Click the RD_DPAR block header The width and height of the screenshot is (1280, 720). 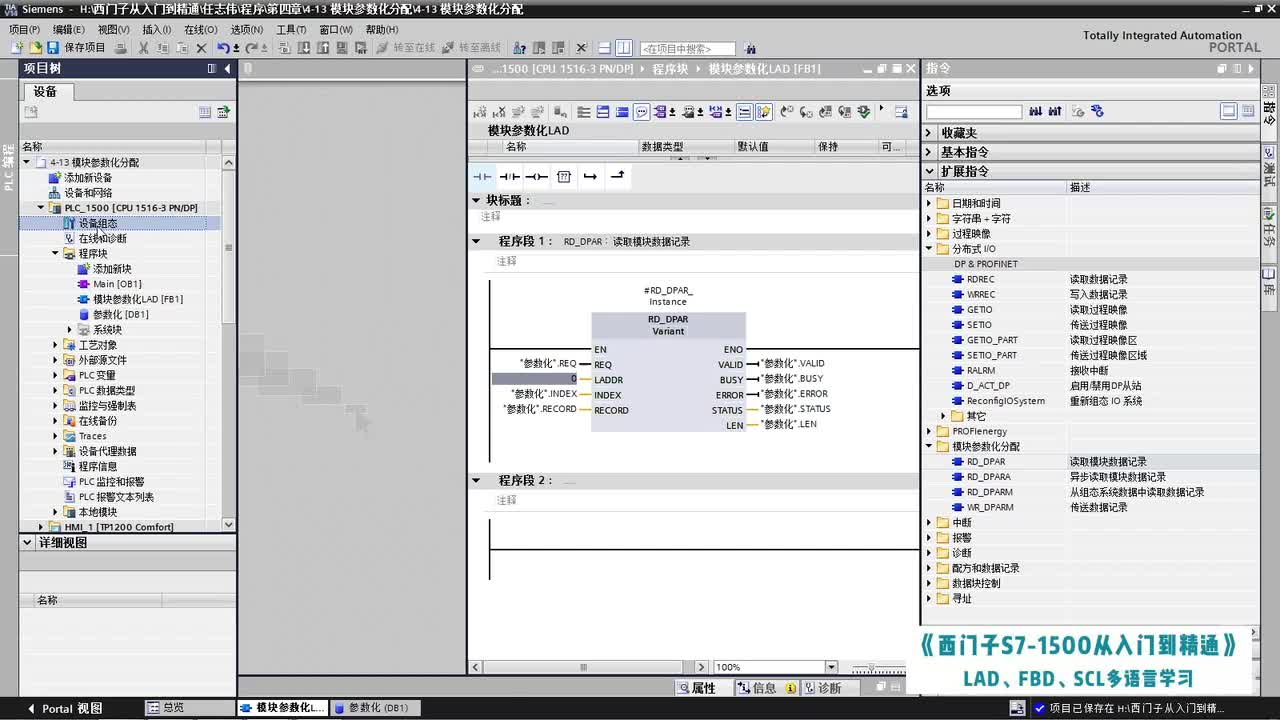(x=668, y=325)
